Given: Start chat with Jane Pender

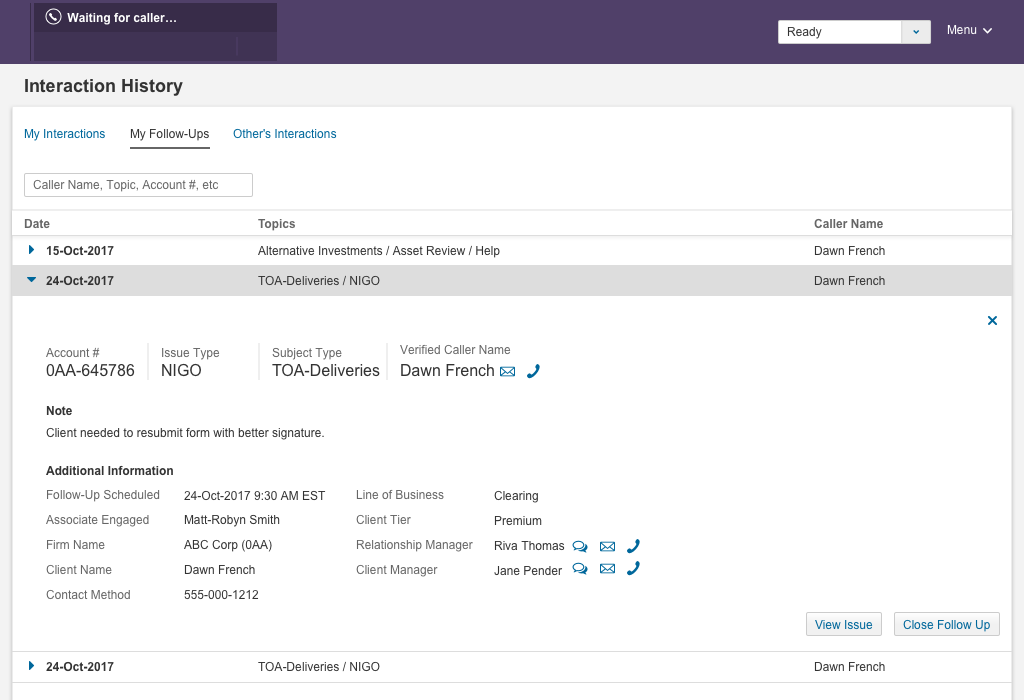Looking at the screenshot, I should (x=580, y=569).
